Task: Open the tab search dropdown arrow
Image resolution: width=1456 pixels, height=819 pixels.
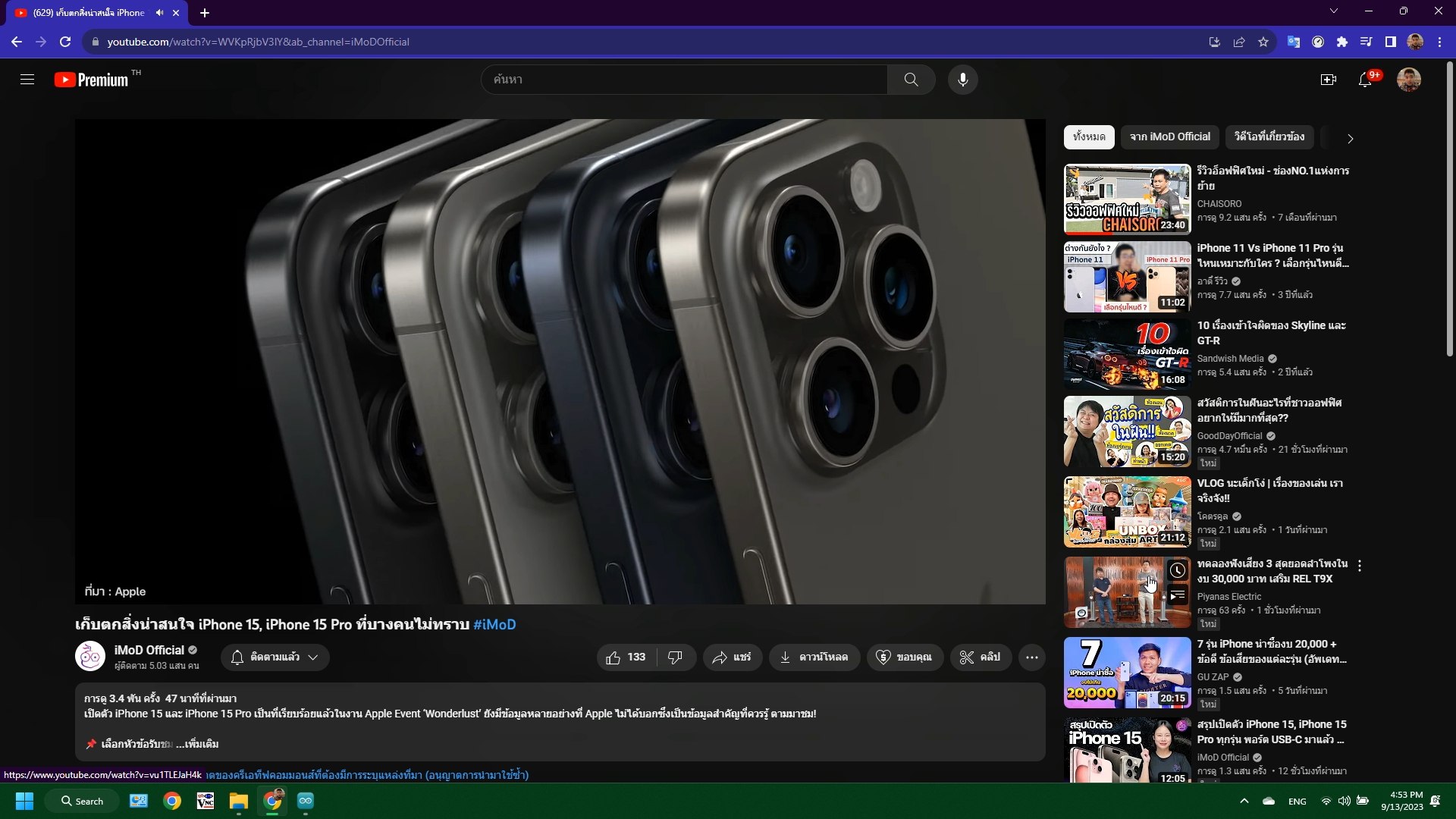Action: (1334, 11)
